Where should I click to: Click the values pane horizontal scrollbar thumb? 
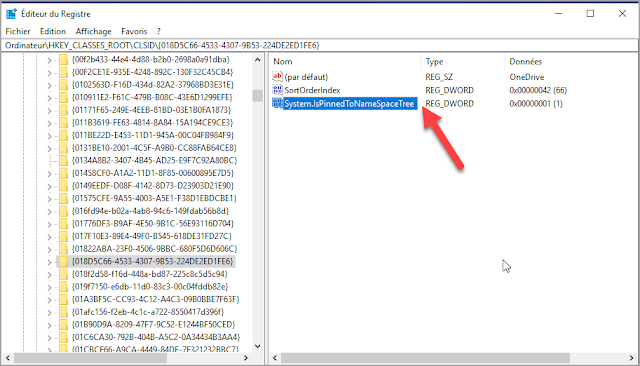tap(425, 358)
